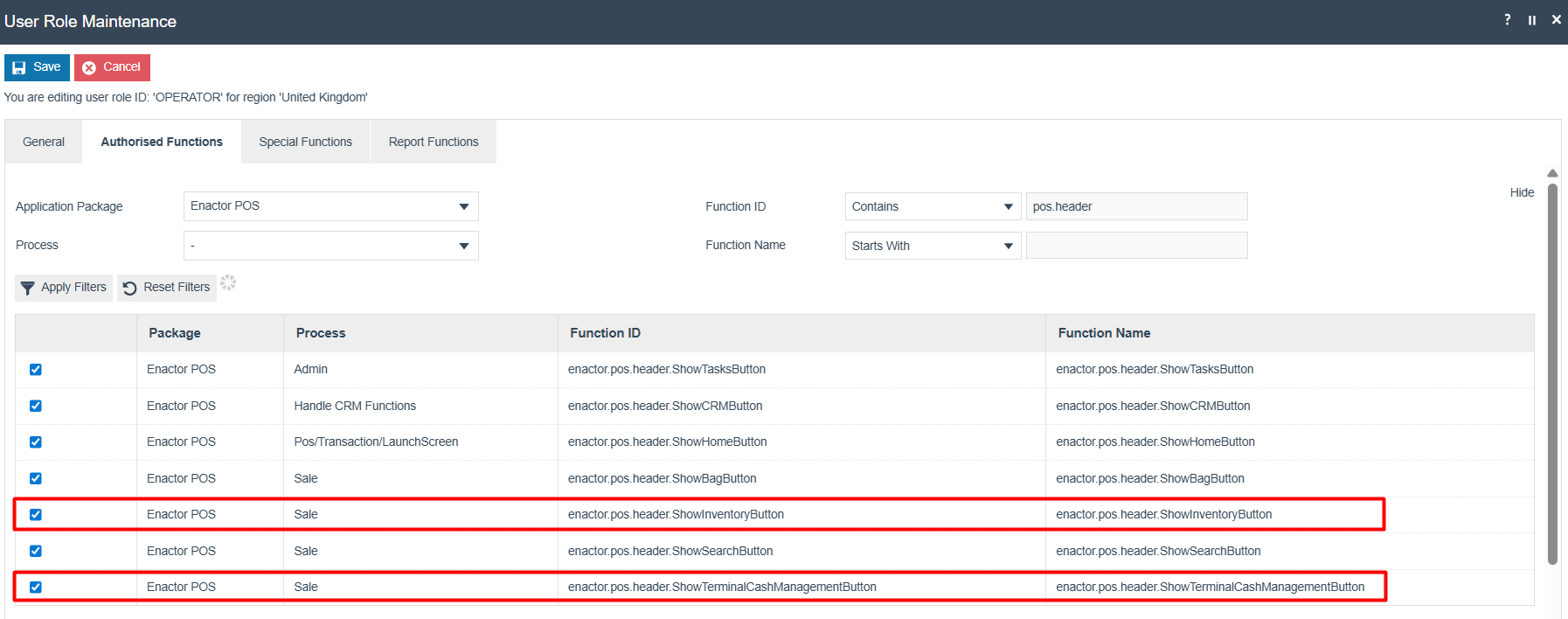Click the scroll up arrow of scrollbar
Image resolution: width=1568 pixels, height=619 pixels.
point(1552,173)
